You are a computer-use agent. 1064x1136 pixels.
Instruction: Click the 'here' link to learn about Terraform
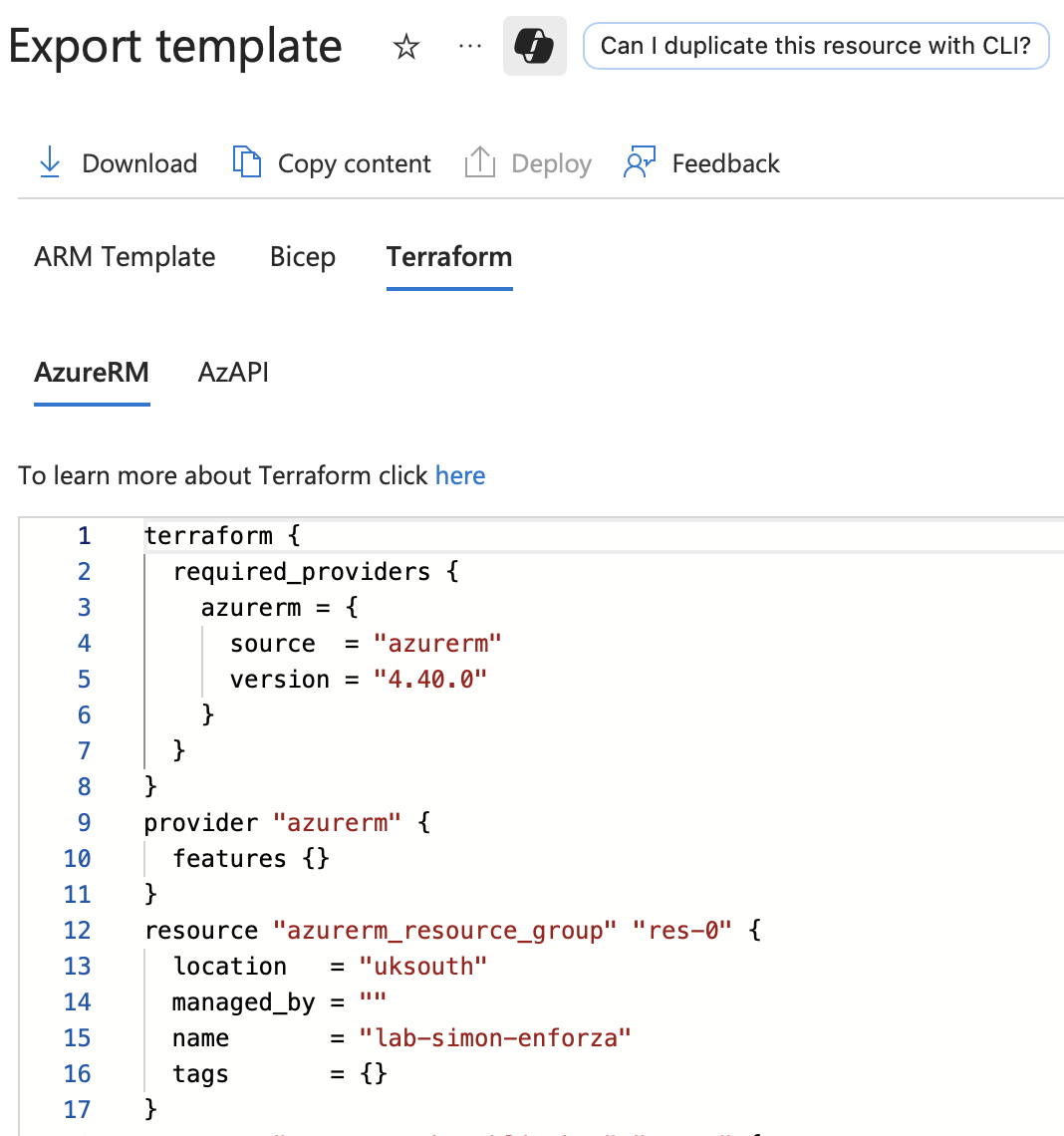[459, 475]
